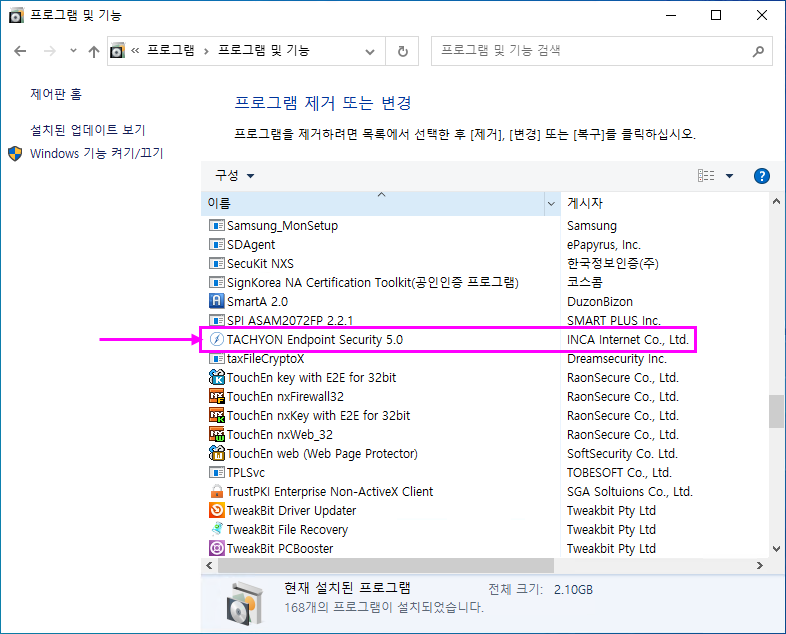Viewport: 786px width, 634px height.
Task: Go up one level arrow
Action: coord(94,51)
